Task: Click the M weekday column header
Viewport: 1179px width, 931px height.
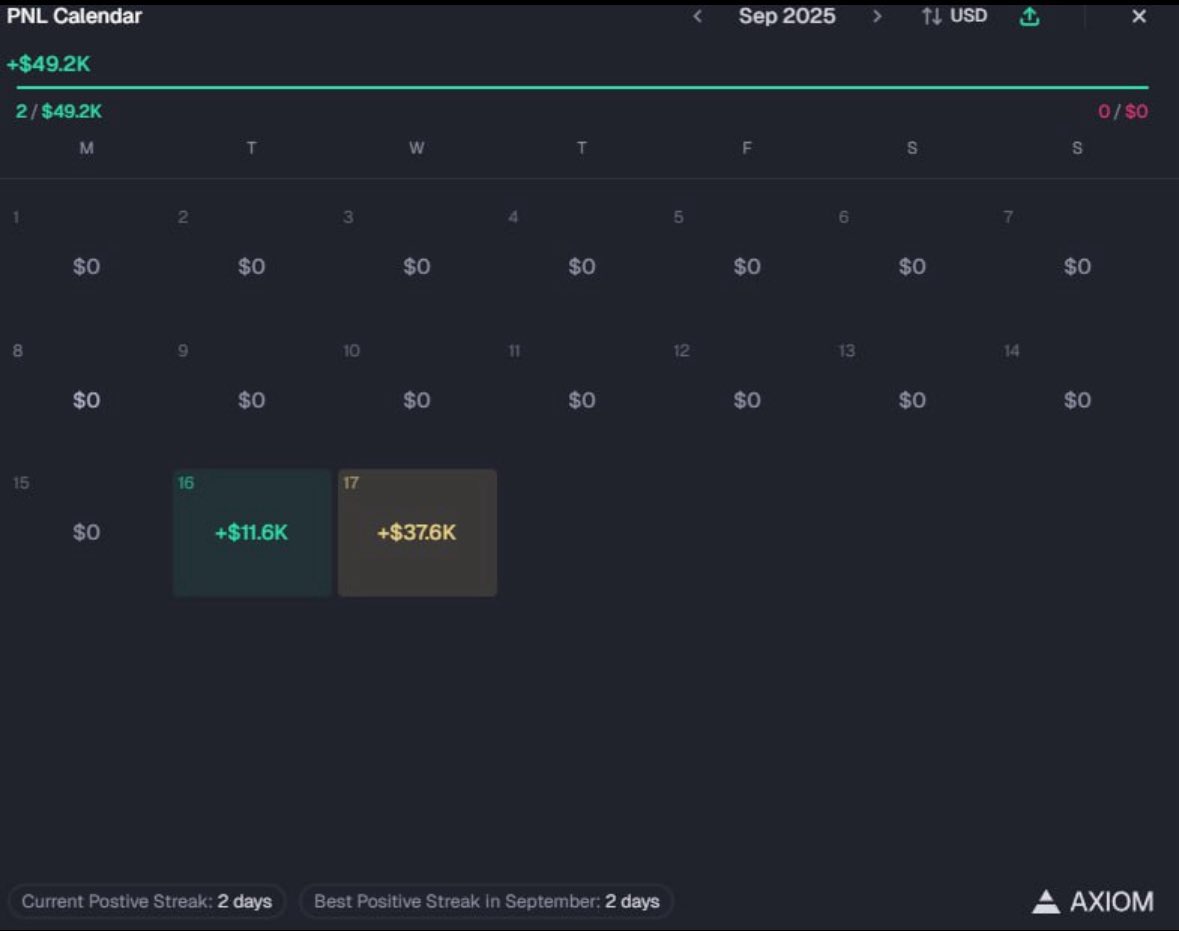Action: pyautogui.click(x=86, y=148)
